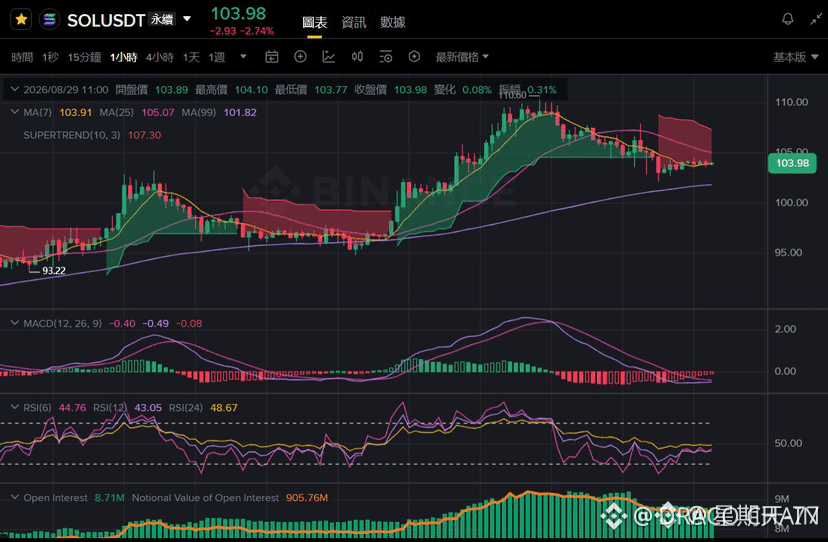Select the 時間 time chart option
This screenshot has width=828, height=542.
22,57
